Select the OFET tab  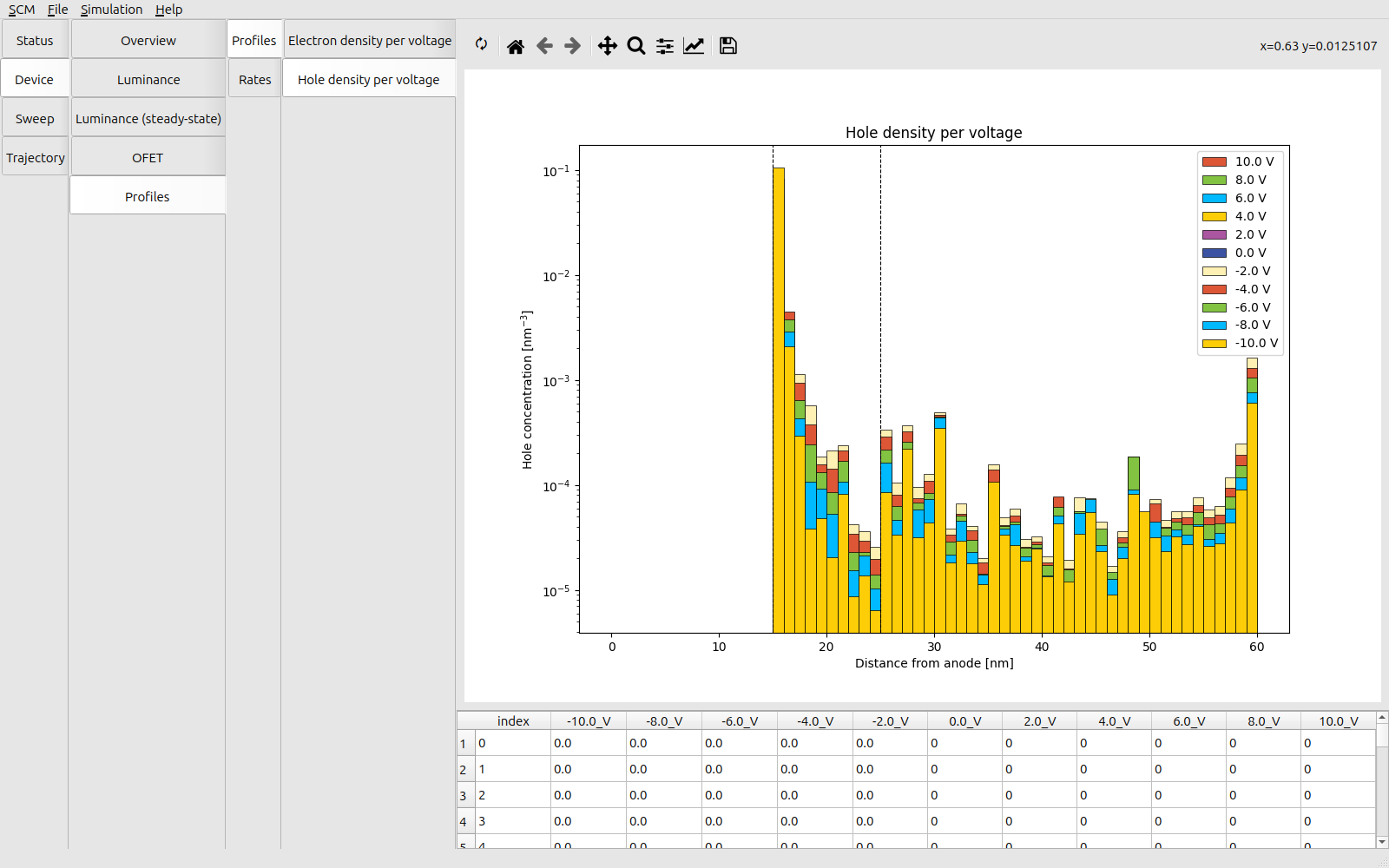pos(148,158)
